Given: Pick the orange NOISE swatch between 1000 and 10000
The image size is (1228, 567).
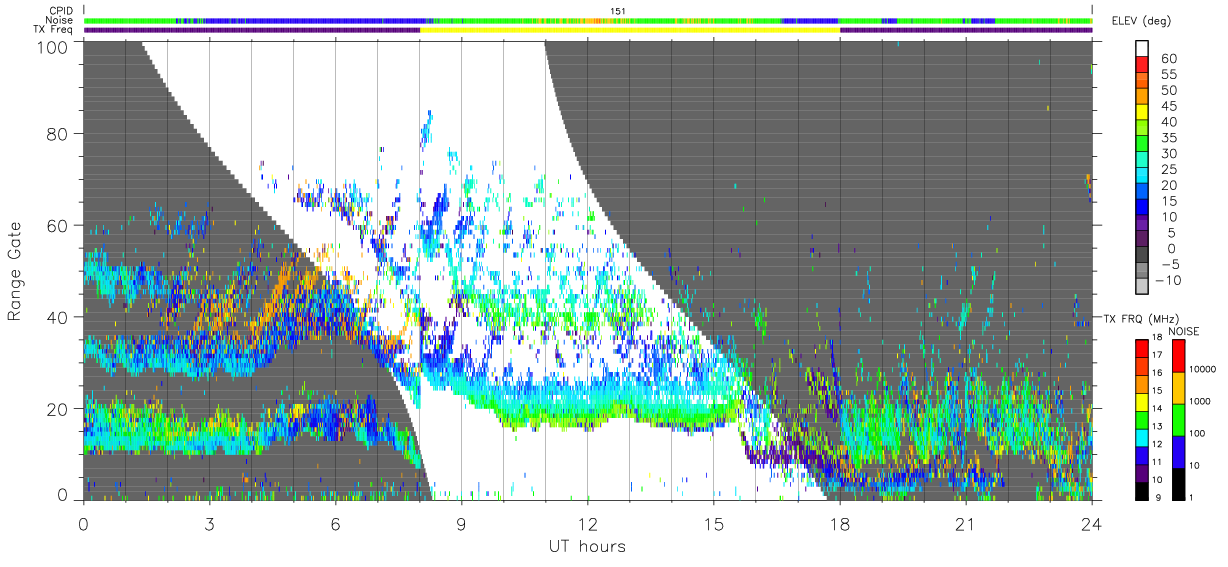Looking at the screenshot, I should coord(1178,387).
